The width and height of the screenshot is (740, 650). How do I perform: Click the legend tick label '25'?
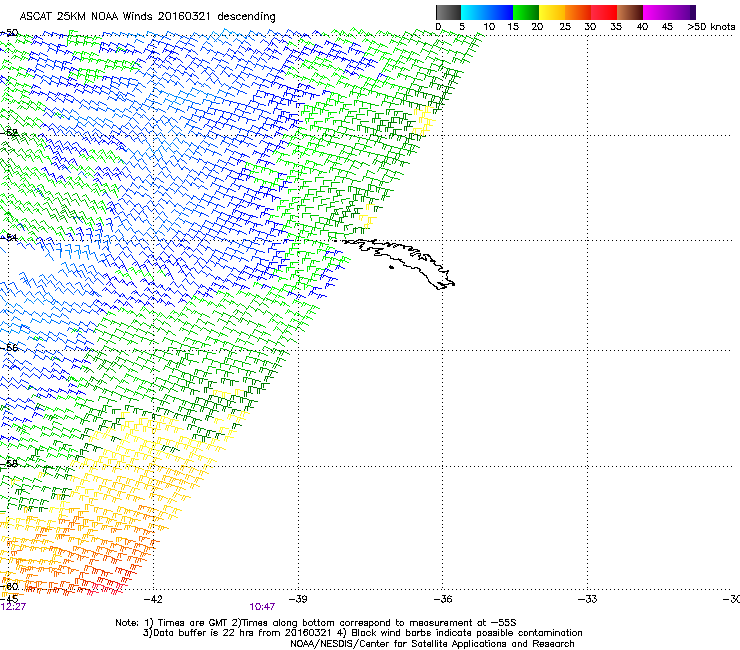(x=565, y=26)
